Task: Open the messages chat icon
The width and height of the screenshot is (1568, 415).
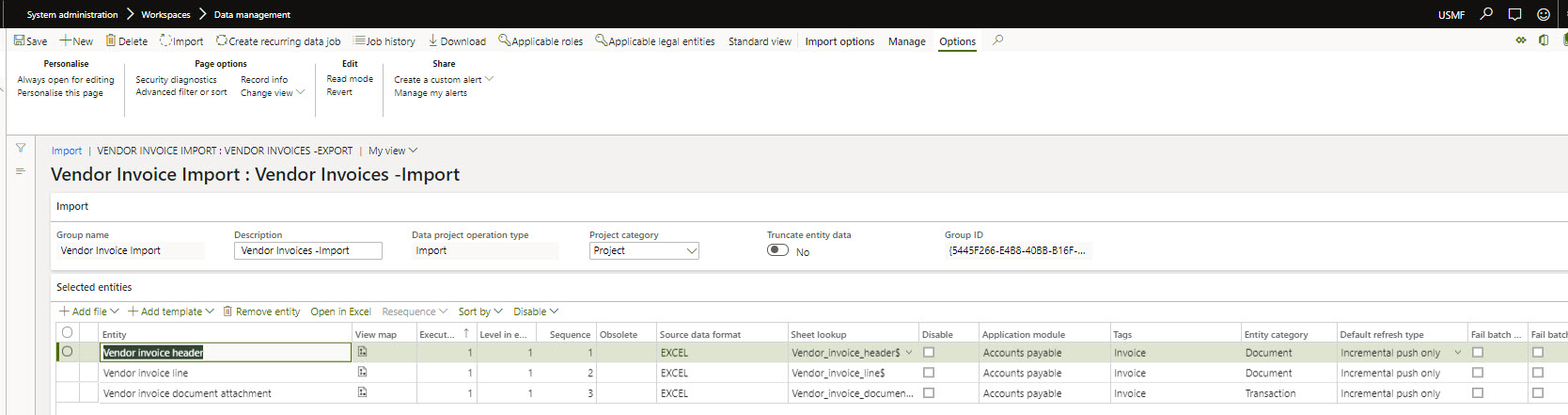Action: coord(1514,14)
